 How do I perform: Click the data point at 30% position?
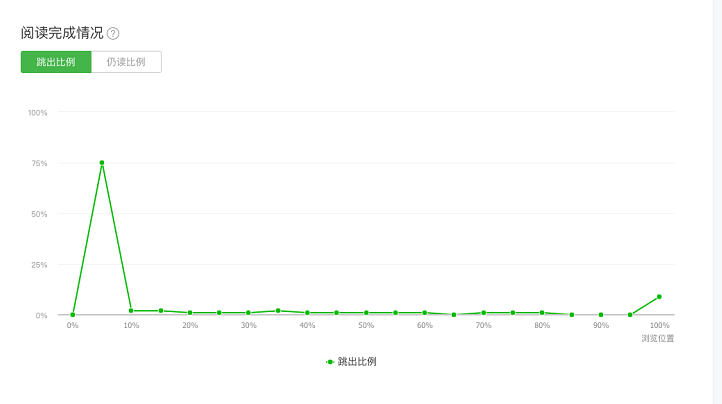pyautogui.click(x=248, y=313)
